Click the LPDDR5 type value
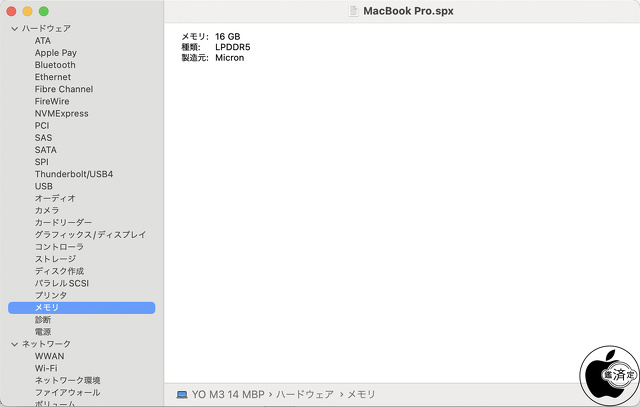This screenshot has width=640, height=407. coord(233,47)
